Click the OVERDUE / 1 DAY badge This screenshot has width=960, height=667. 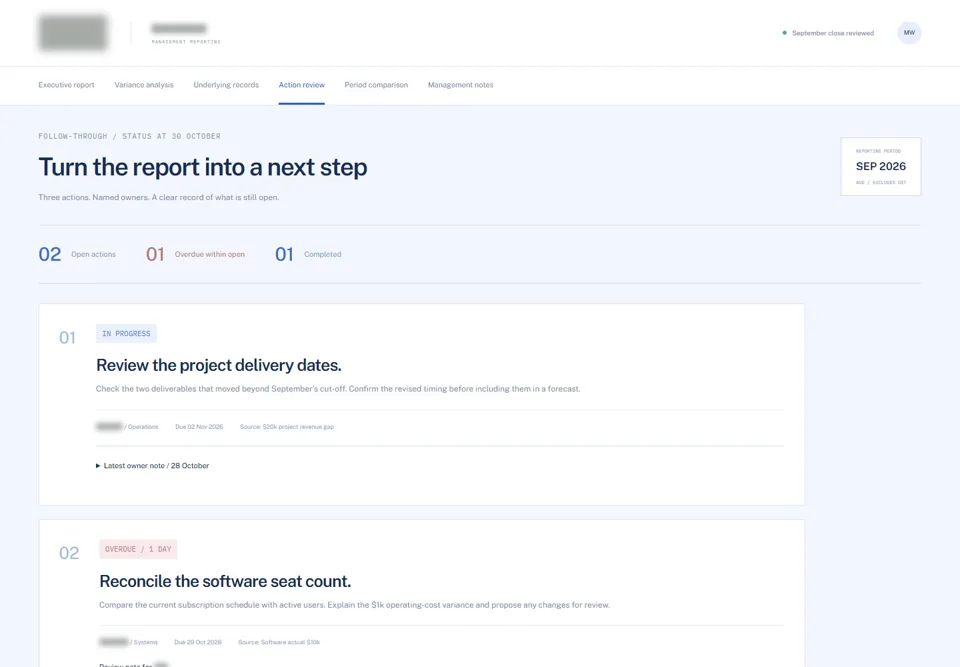138,549
